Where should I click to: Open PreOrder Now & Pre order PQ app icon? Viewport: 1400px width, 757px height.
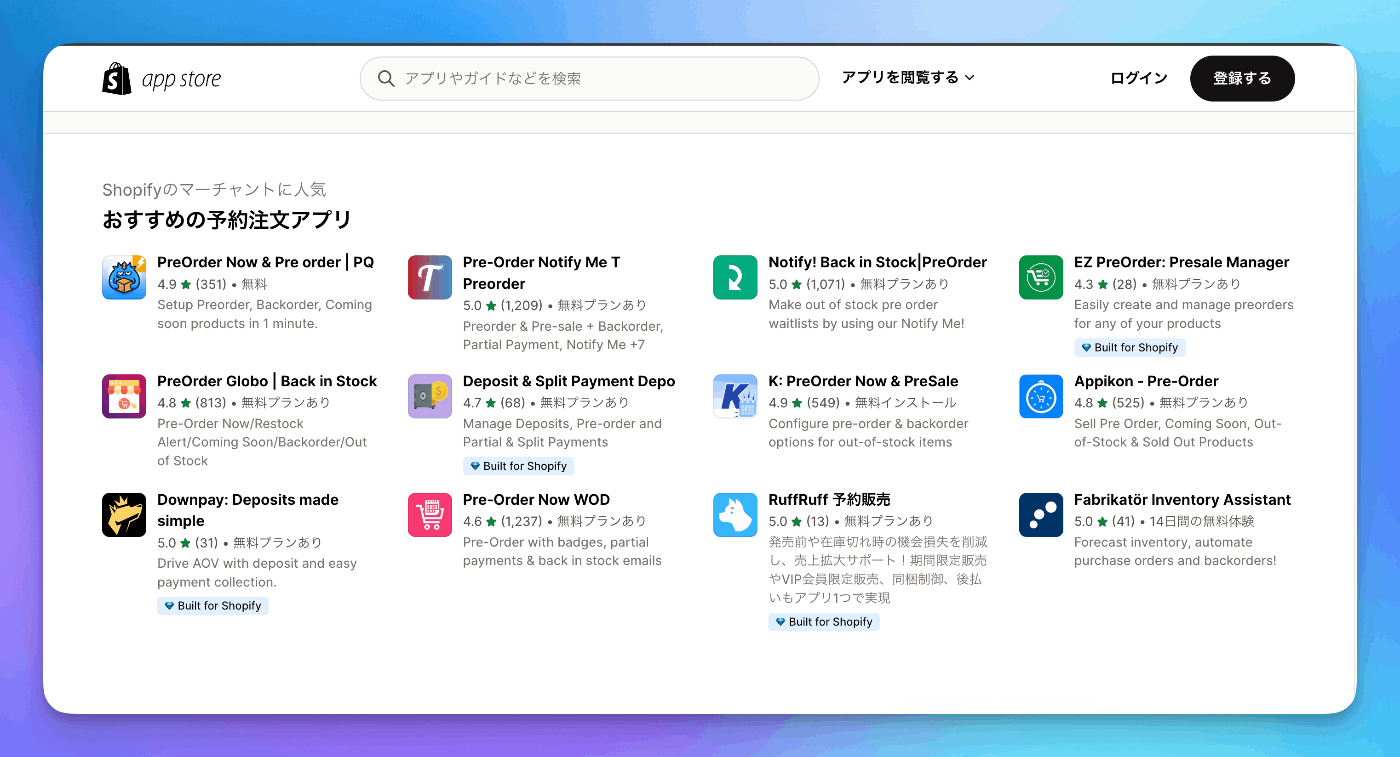[124, 277]
